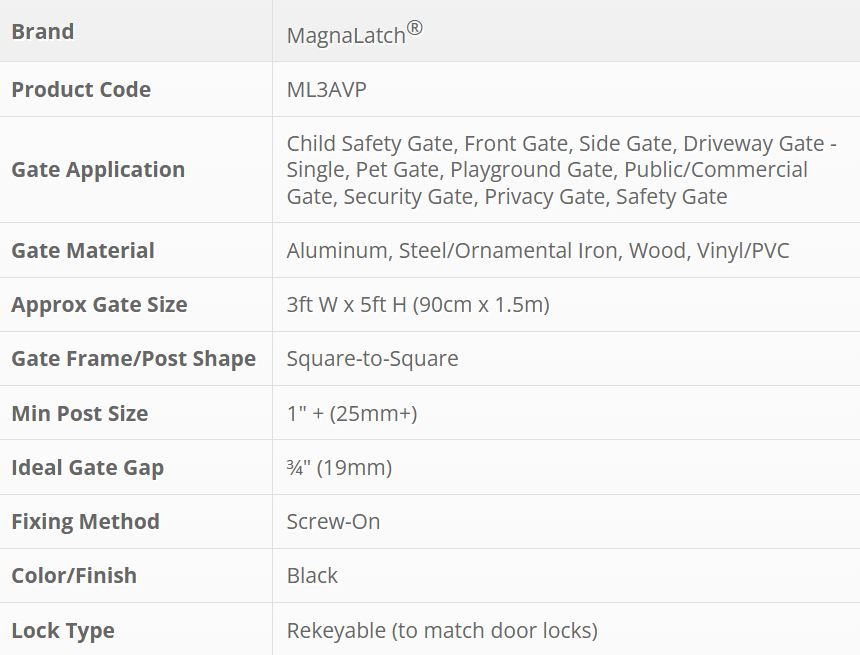Select the Rekeyable lock type value

[x=442, y=631]
